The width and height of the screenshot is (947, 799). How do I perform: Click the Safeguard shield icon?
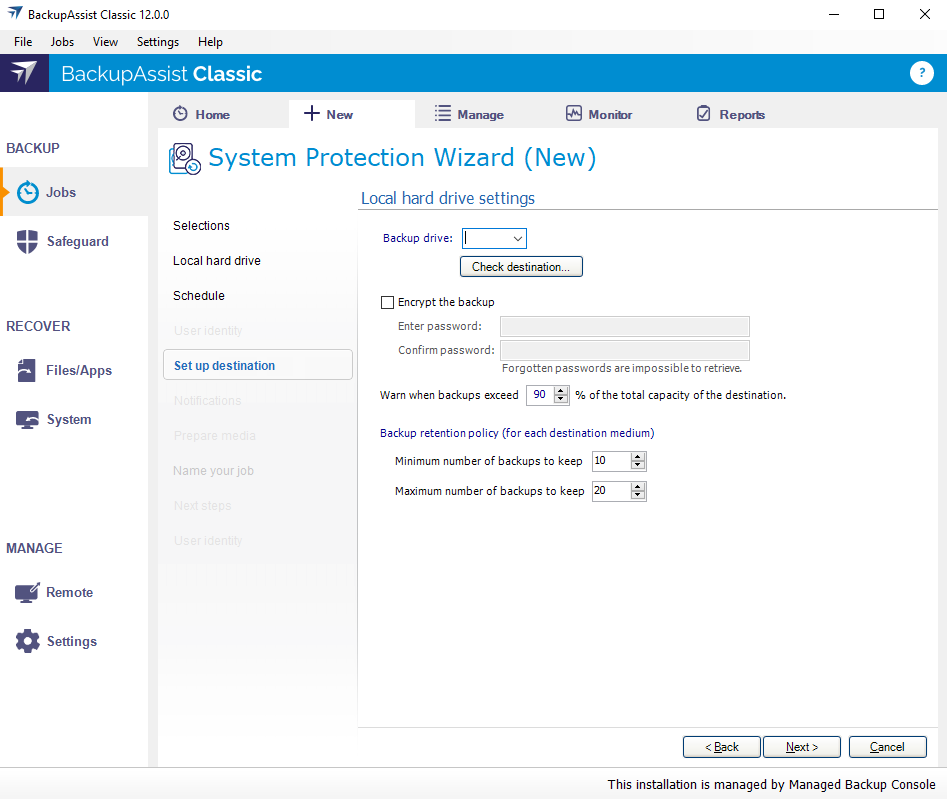(x=27, y=241)
